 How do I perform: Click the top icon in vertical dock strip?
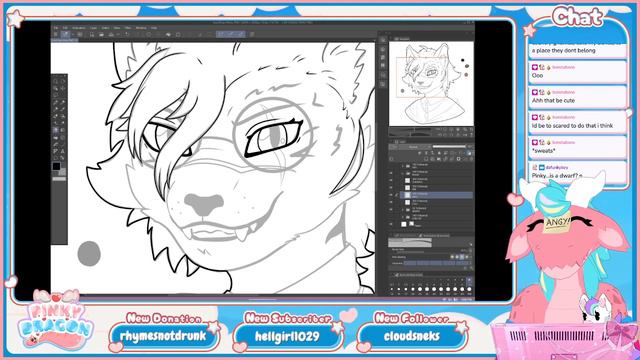(383, 40)
